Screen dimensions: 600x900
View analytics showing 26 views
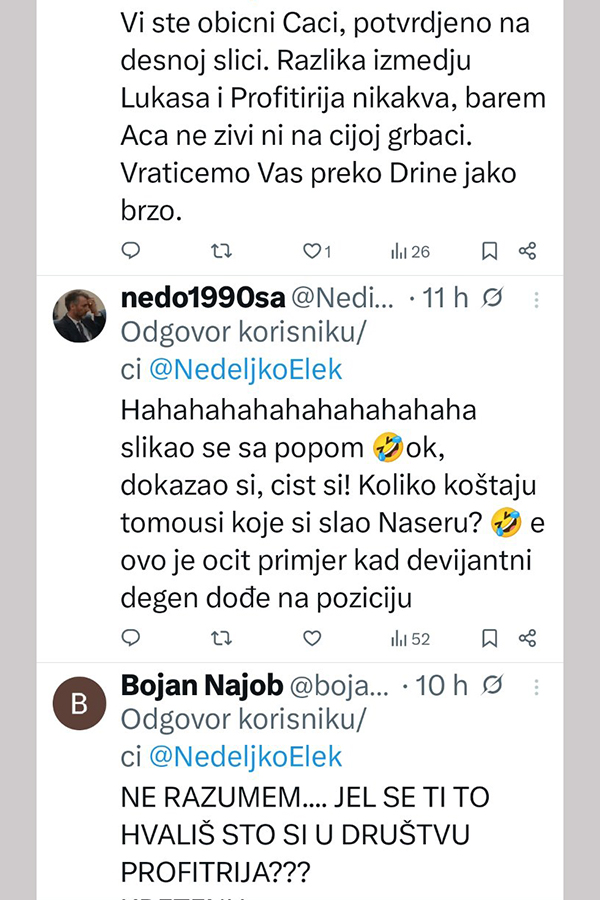point(409,251)
